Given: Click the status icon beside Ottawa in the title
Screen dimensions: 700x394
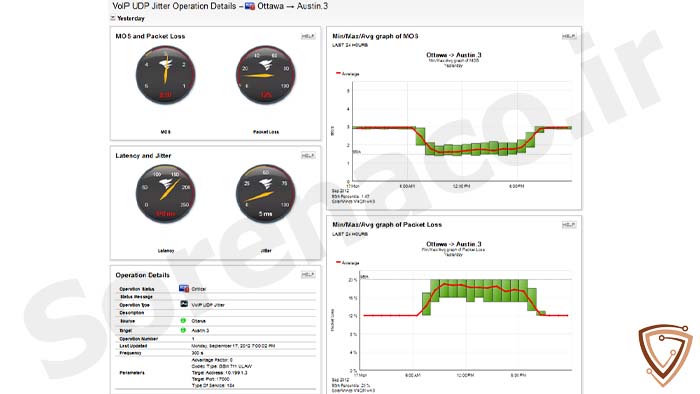Looking at the screenshot, I should click(250, 6).
